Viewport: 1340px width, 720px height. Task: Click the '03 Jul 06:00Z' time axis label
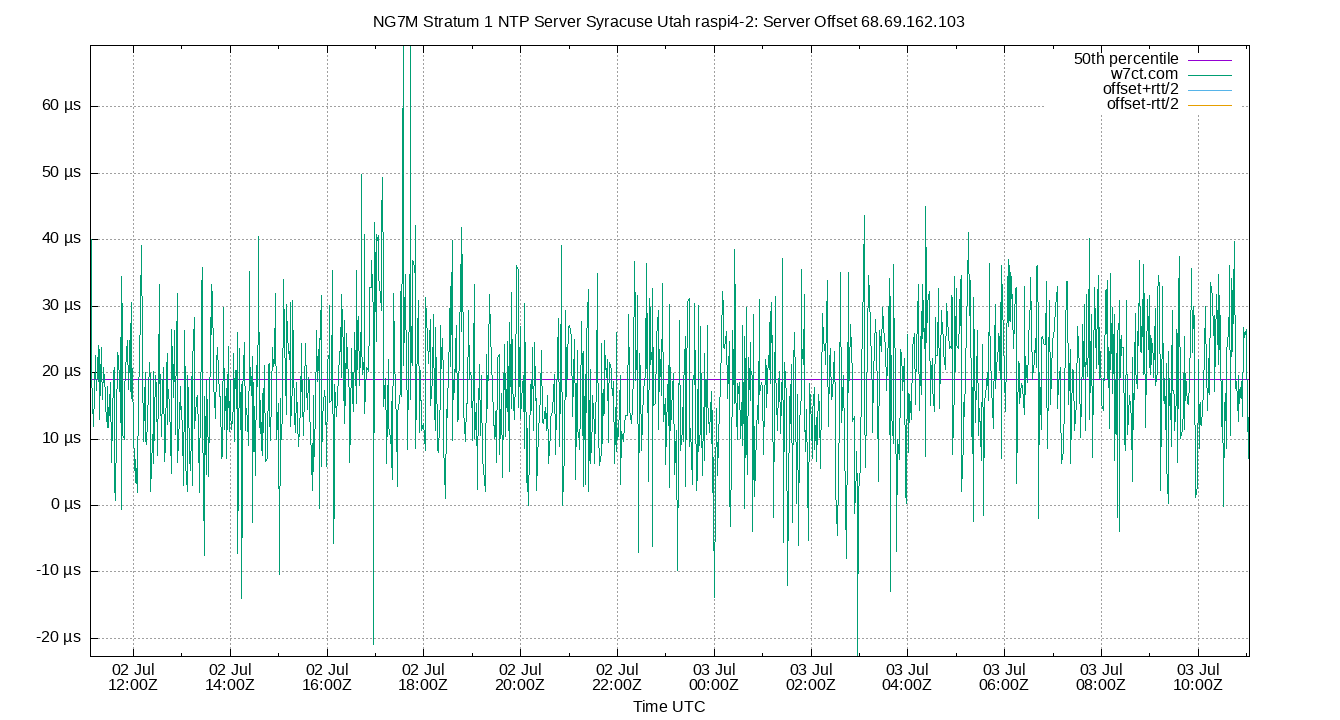(x=1004, y=677)
